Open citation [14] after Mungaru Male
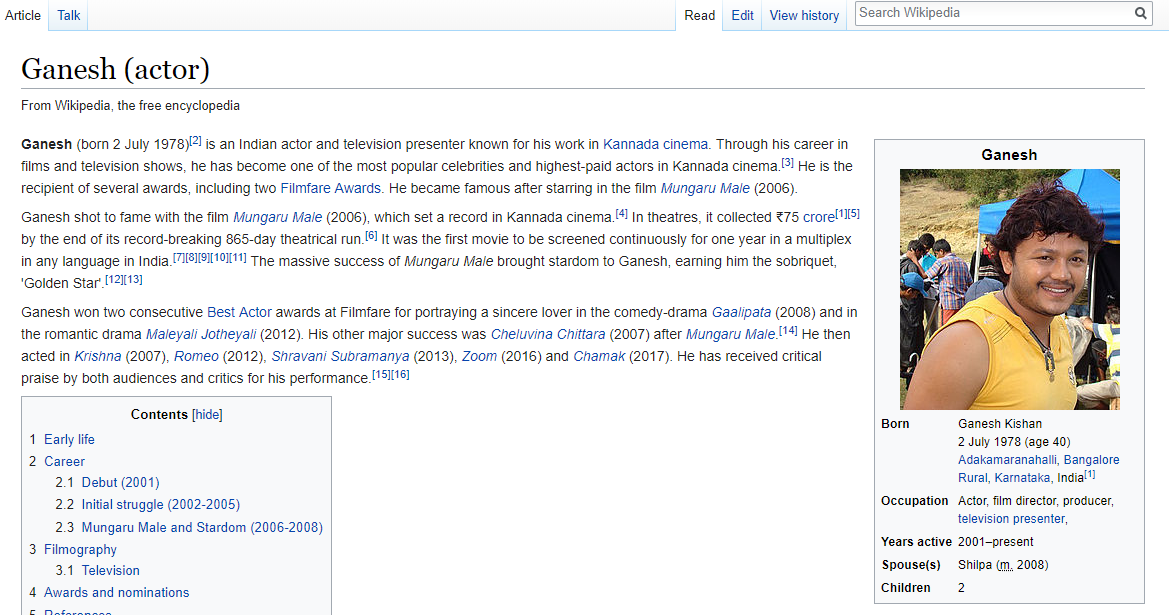The image size is (1169, 615). [x=788, y=330]
